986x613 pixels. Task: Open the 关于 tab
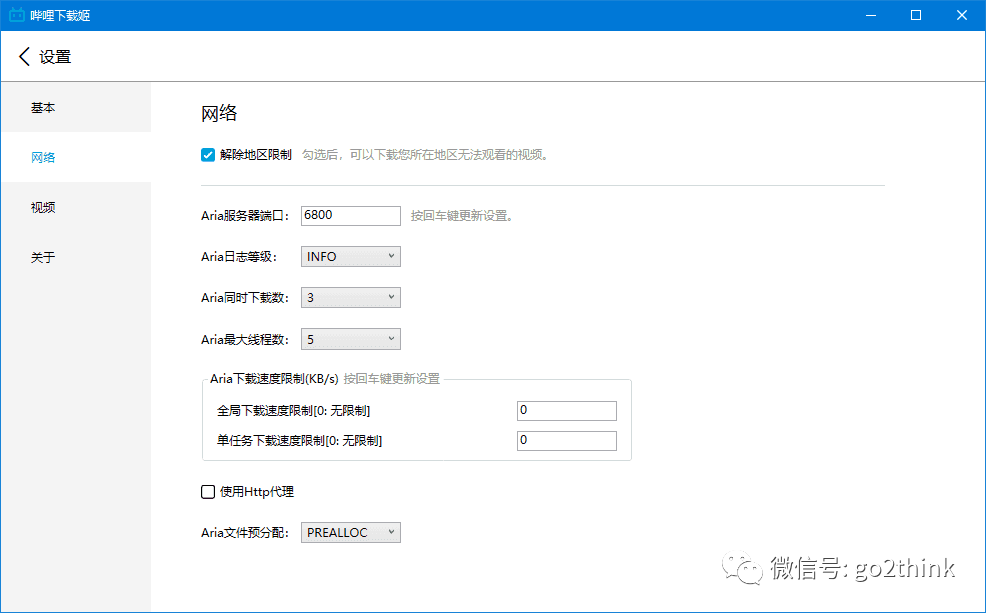coord(76,257)
